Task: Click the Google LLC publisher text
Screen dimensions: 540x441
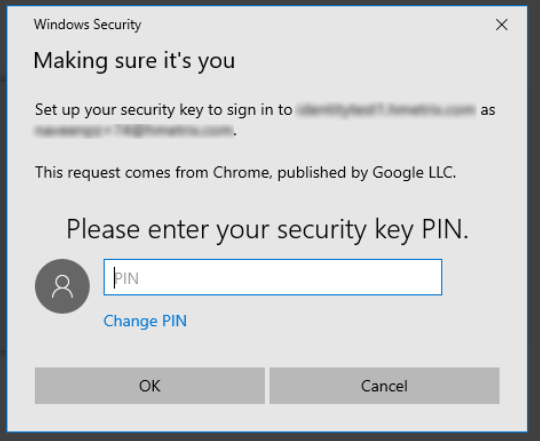Action: point(414,172)
